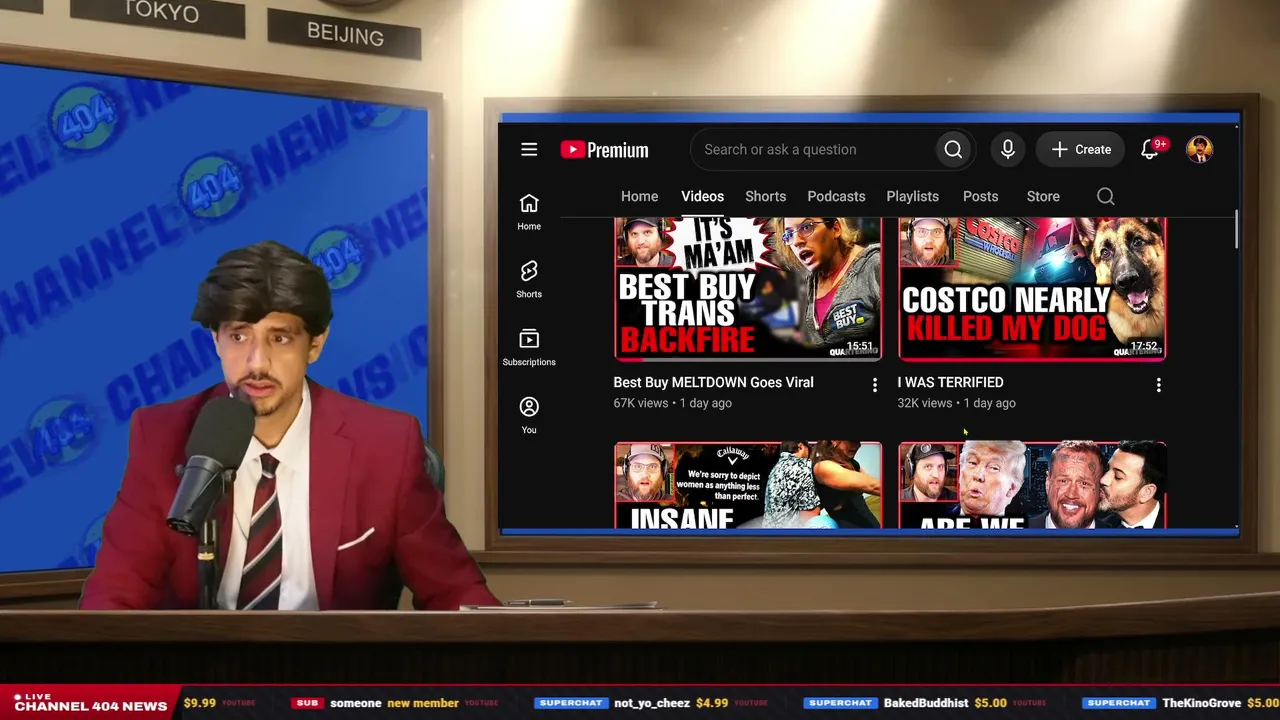Viewport: 1280px width, 720px height.
Task: Click the search magnifier button
Action: [x=953, y=150]
